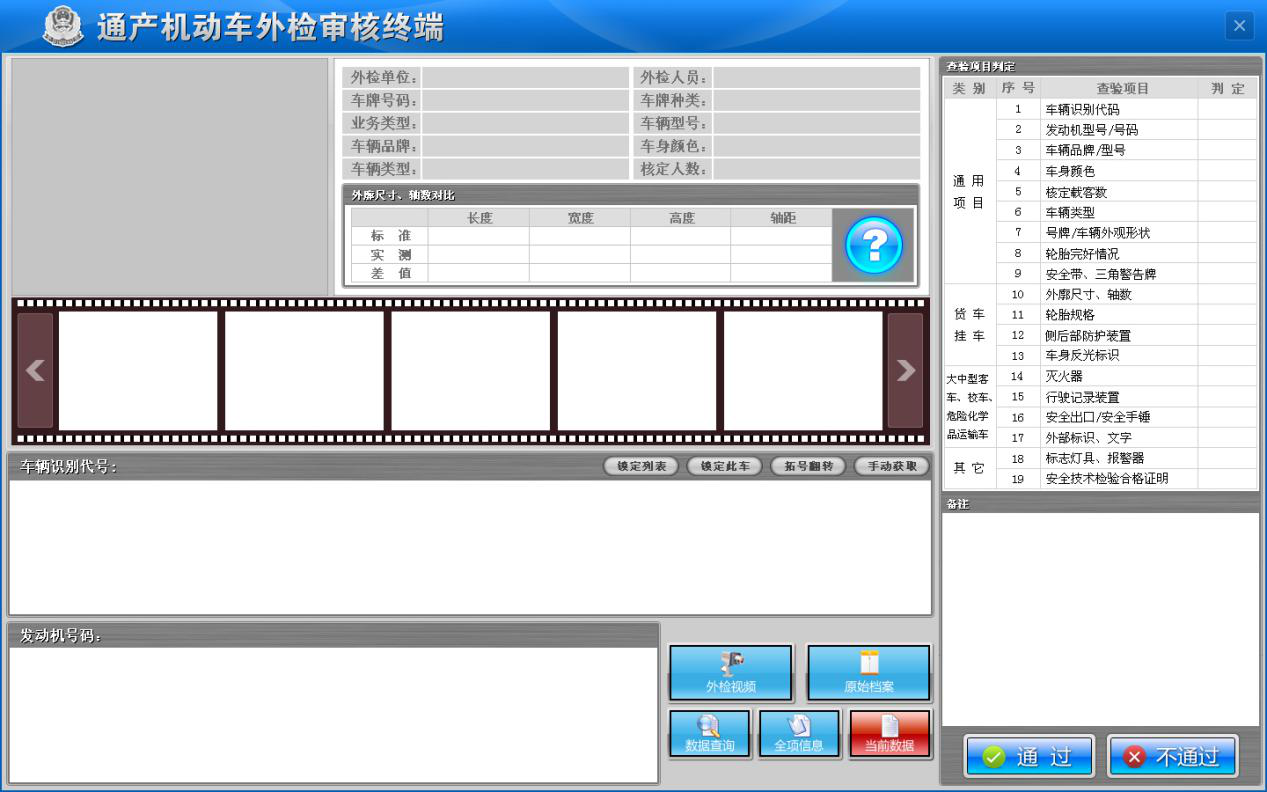Advance filmstrip with the next arrow

pyautogui.click(x=905, y=370)
